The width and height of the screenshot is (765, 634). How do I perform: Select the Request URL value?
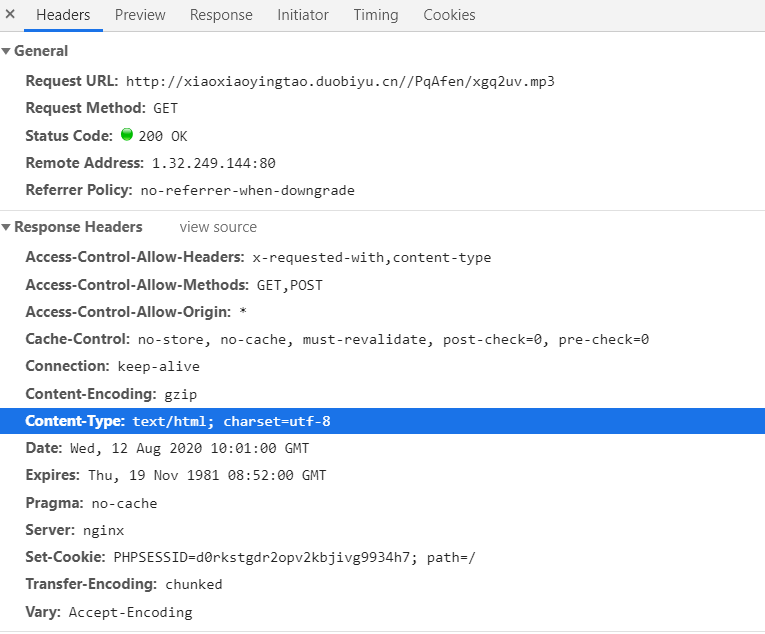click(x=340, y=82)
